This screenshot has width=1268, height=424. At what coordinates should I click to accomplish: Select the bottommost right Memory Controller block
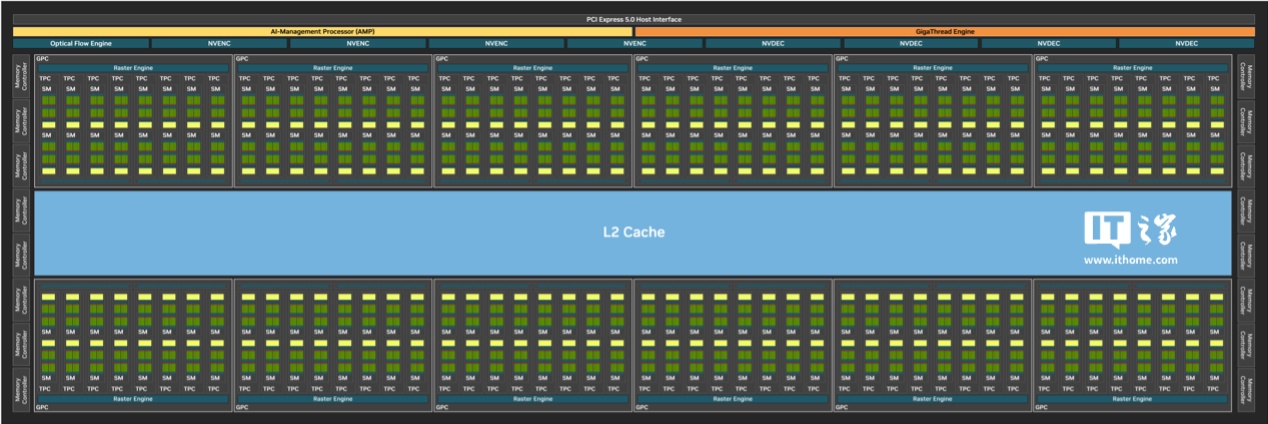(1245, 390)
